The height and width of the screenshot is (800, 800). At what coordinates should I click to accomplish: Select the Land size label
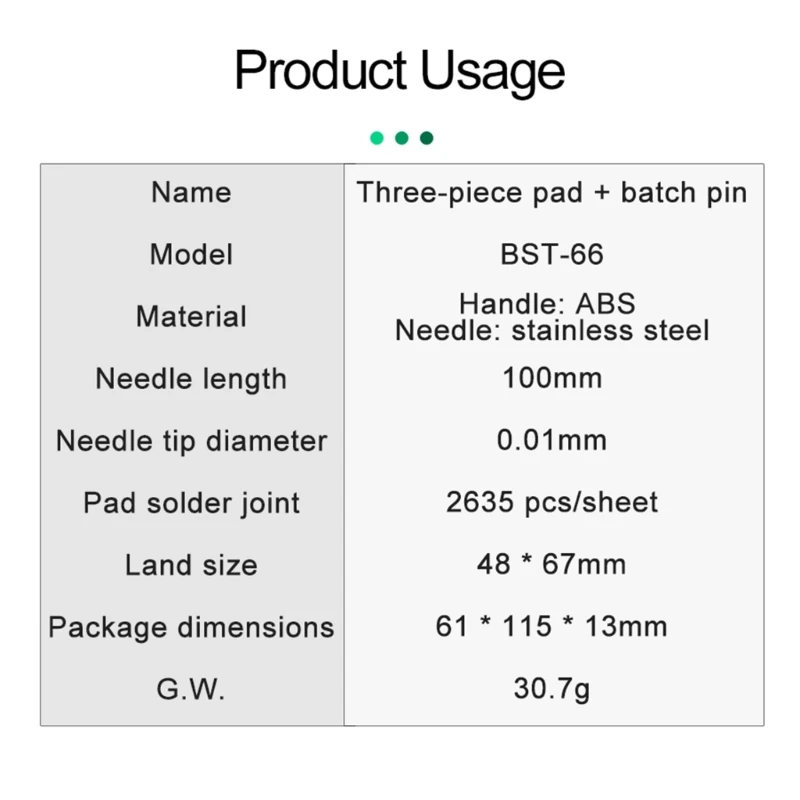(191, 565)
